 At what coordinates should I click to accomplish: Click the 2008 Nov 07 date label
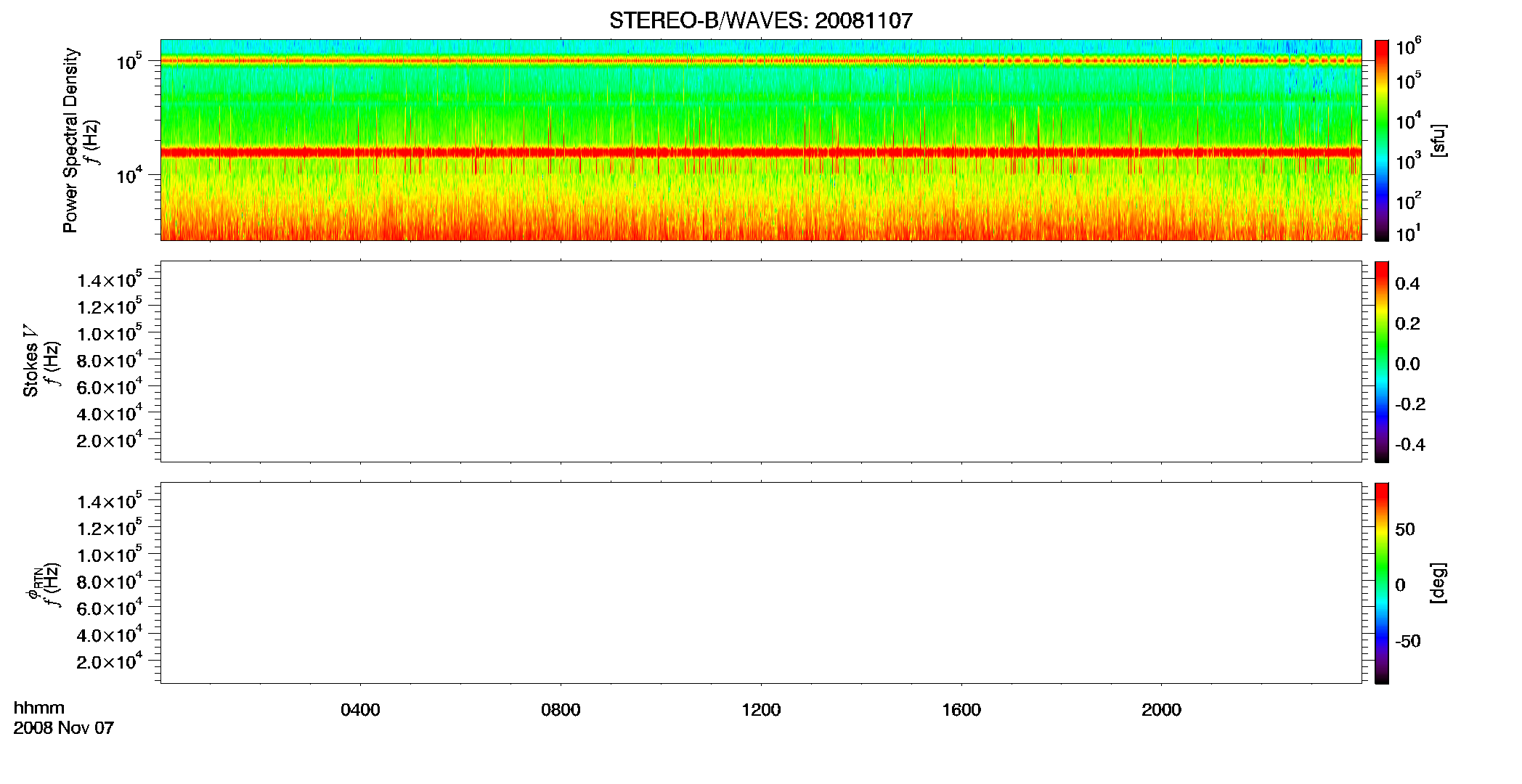click(x=64, y=728)
